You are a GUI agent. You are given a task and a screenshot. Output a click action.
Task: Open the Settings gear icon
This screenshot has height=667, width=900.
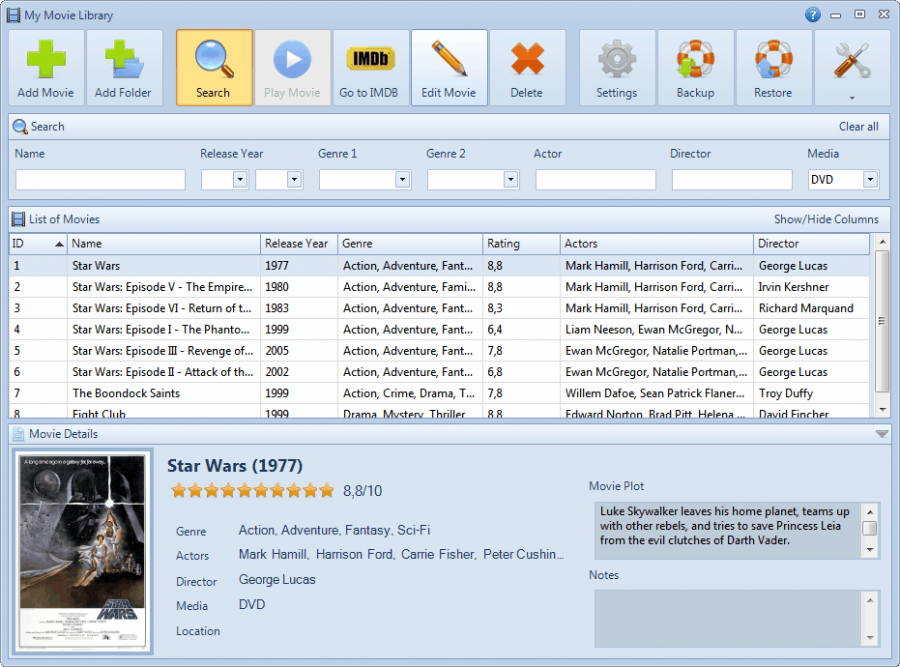pos(617,57)
